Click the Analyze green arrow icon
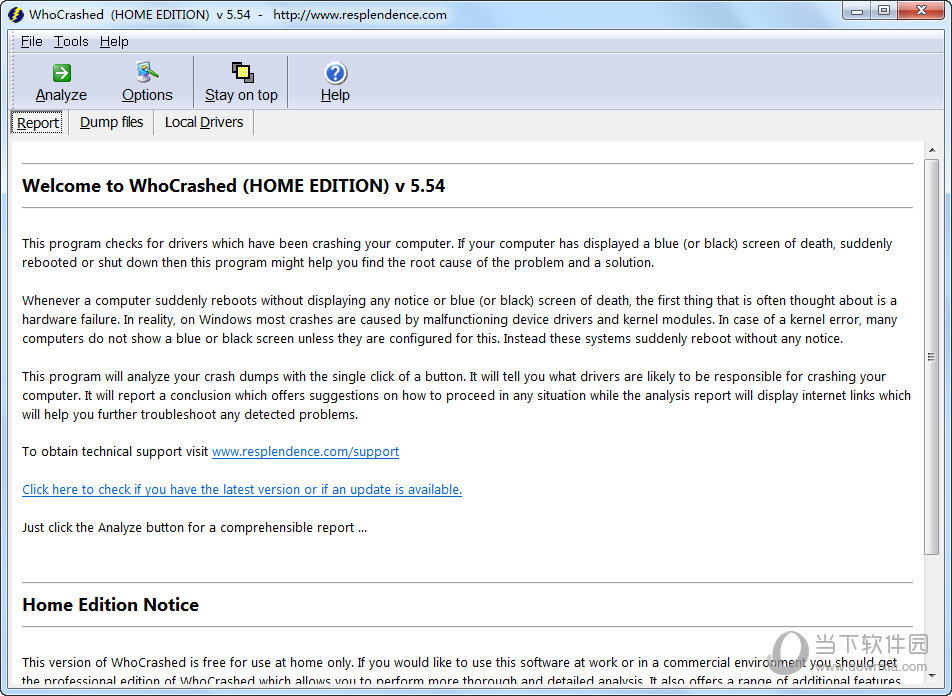The height and width of the screenshot is (696, 952). click(x=61, y=73)
